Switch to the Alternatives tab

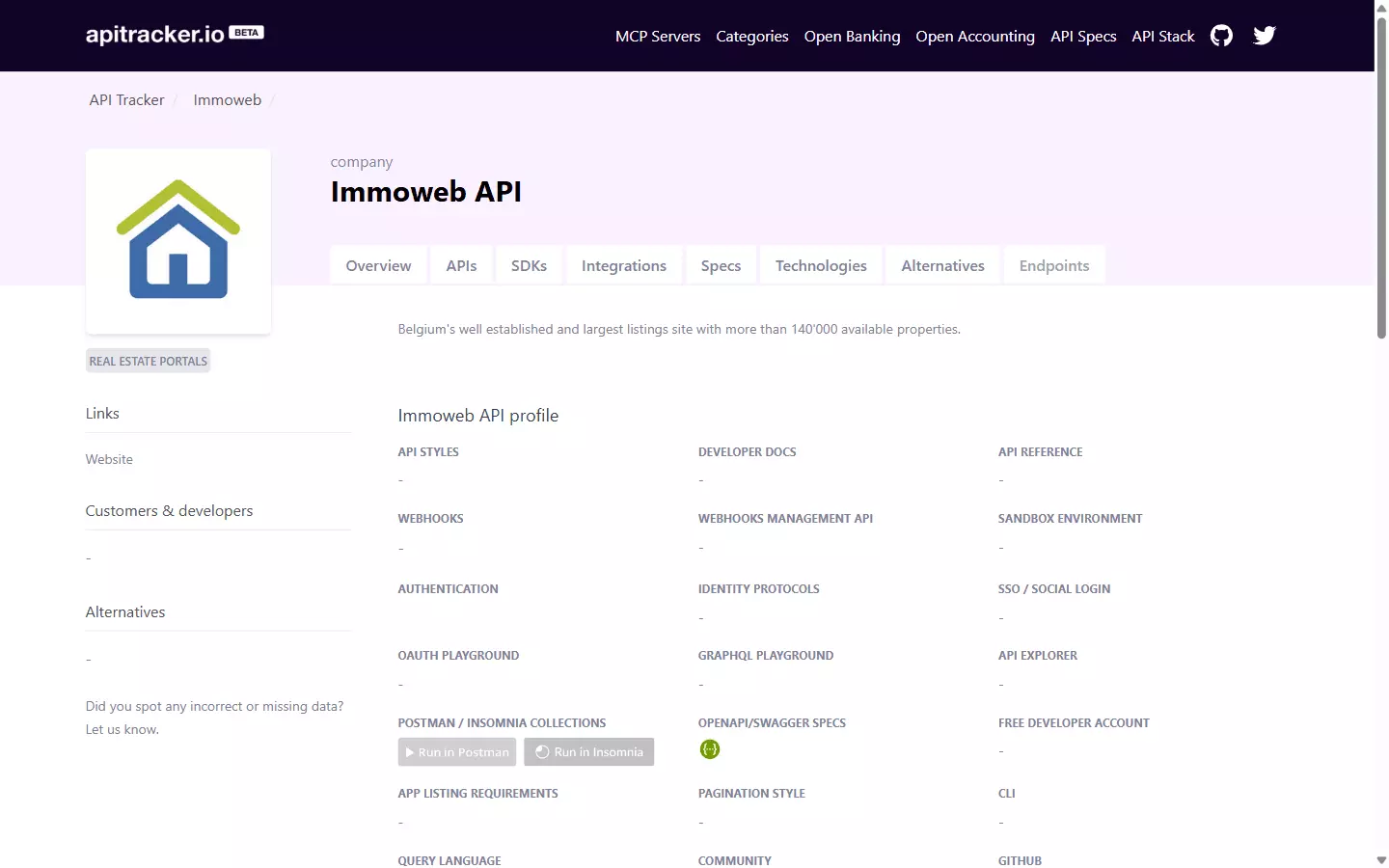pos(942,265)
